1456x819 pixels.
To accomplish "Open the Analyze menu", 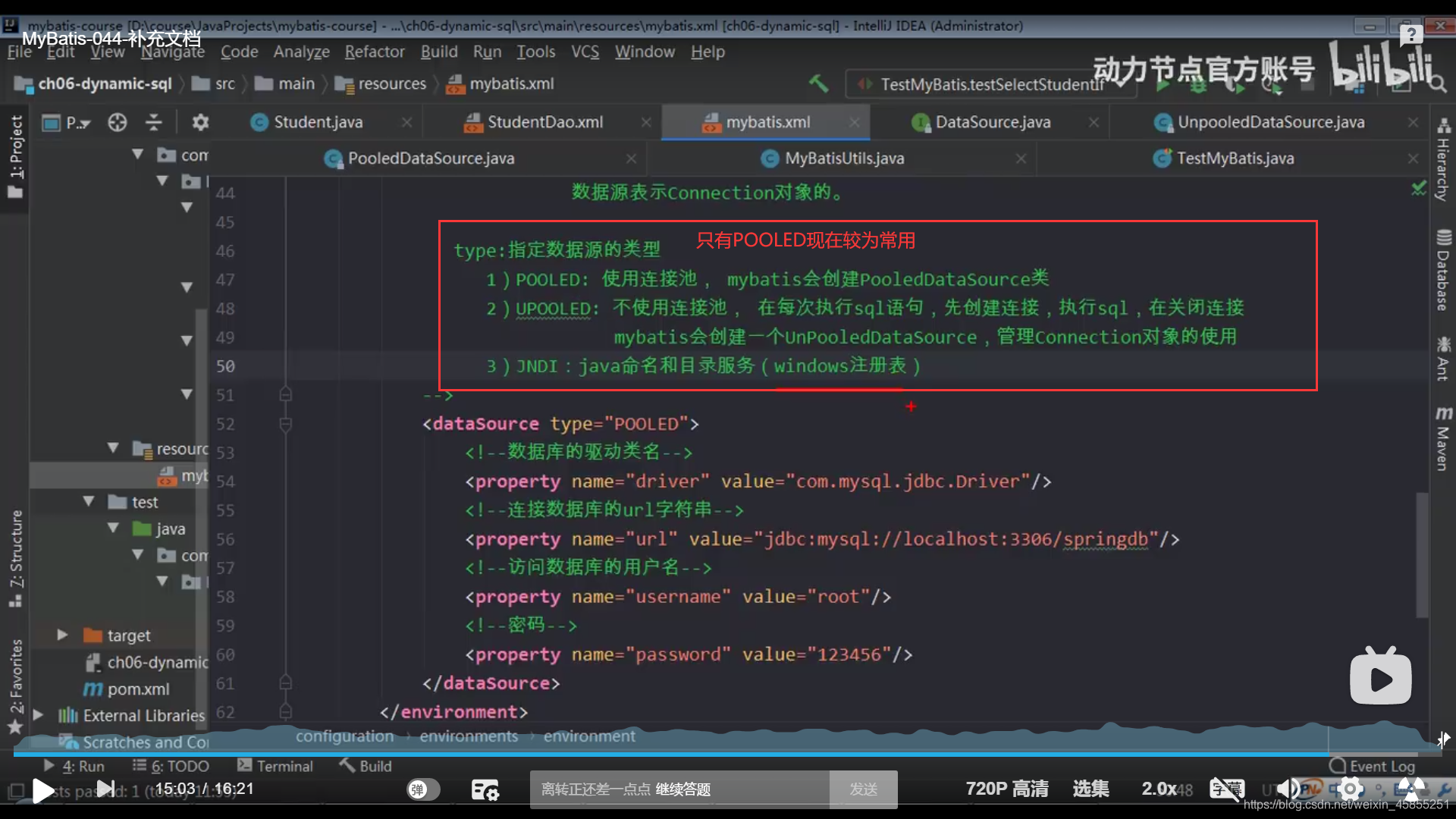I will (x=301, y=52).
